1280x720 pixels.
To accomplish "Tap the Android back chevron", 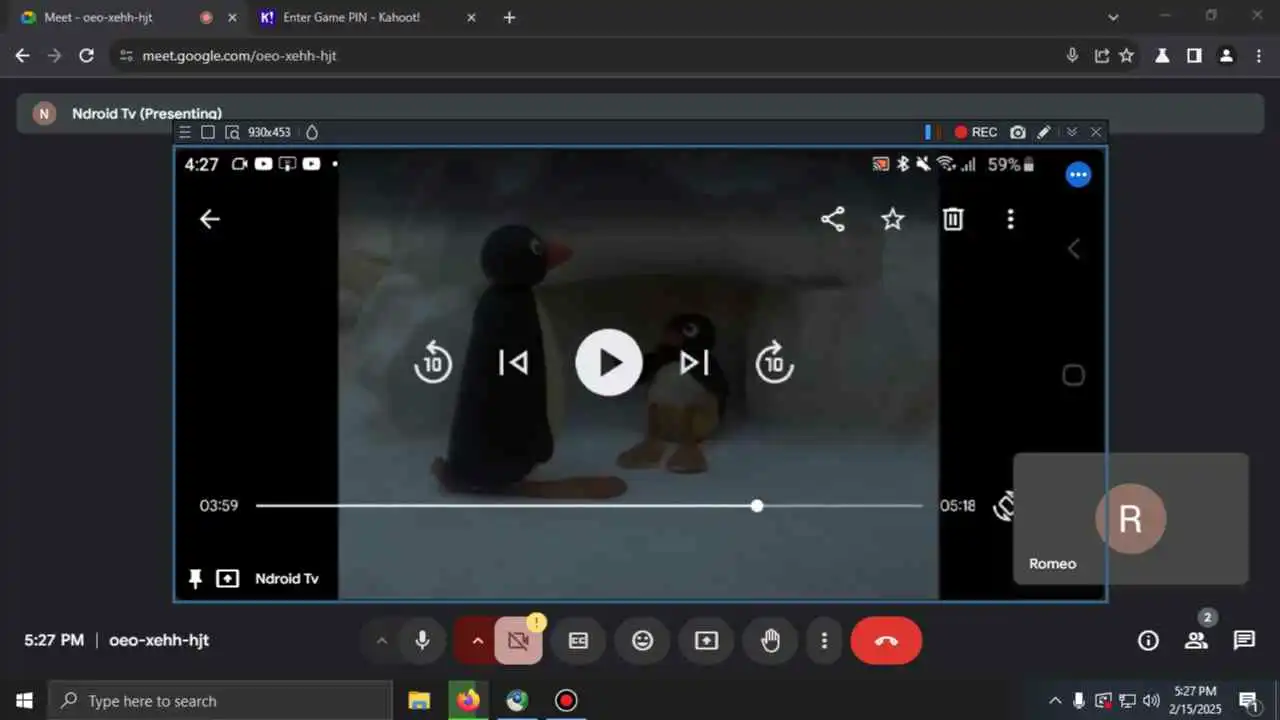I will [1074, 249].
